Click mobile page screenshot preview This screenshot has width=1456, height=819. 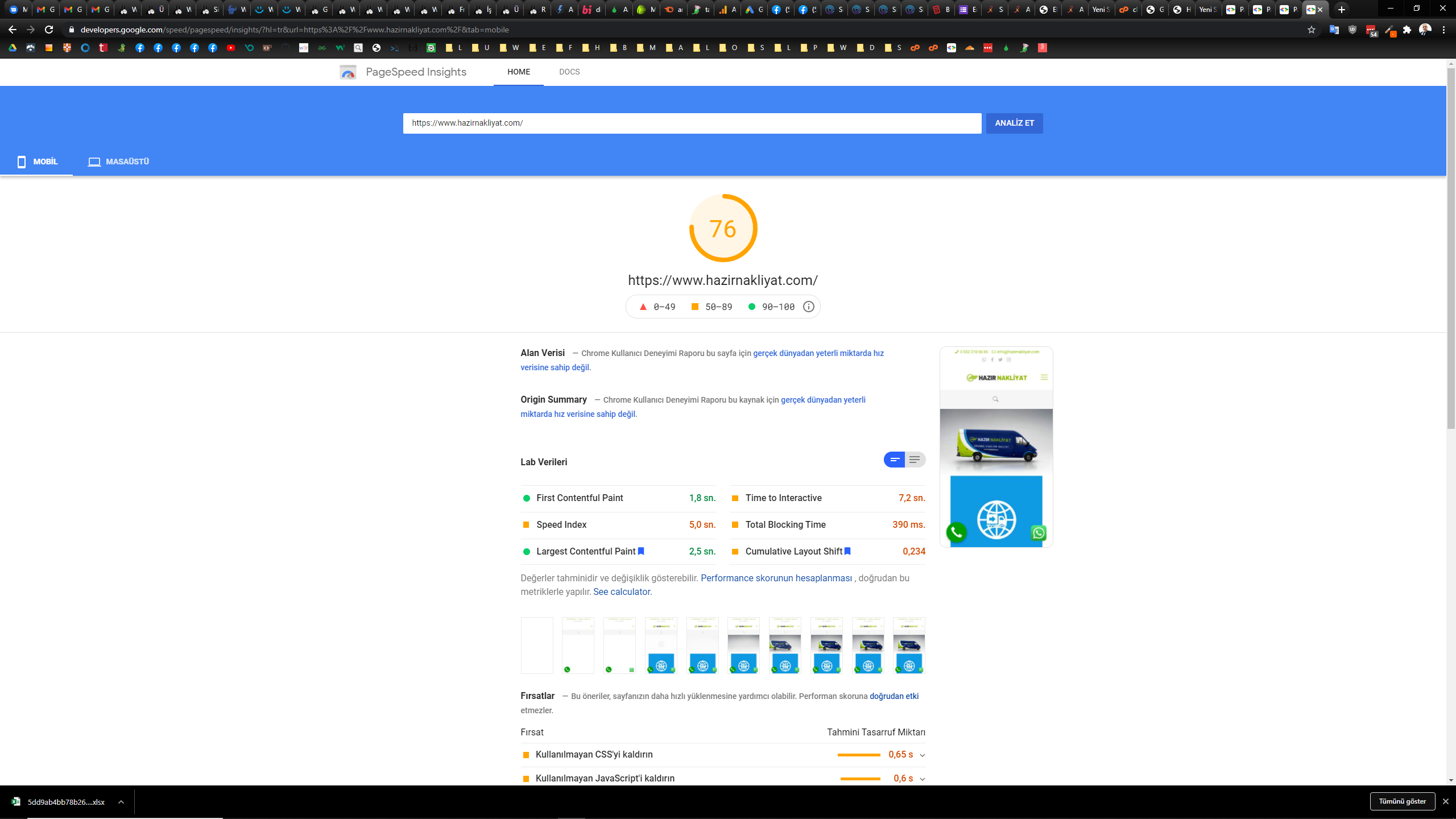click(x=996, y=447)
